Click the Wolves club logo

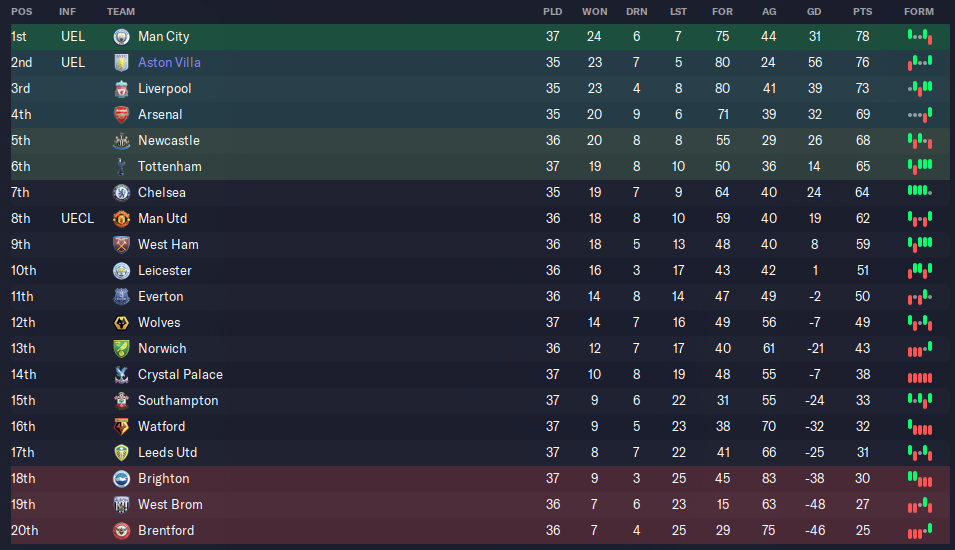(x=121, y=323)
